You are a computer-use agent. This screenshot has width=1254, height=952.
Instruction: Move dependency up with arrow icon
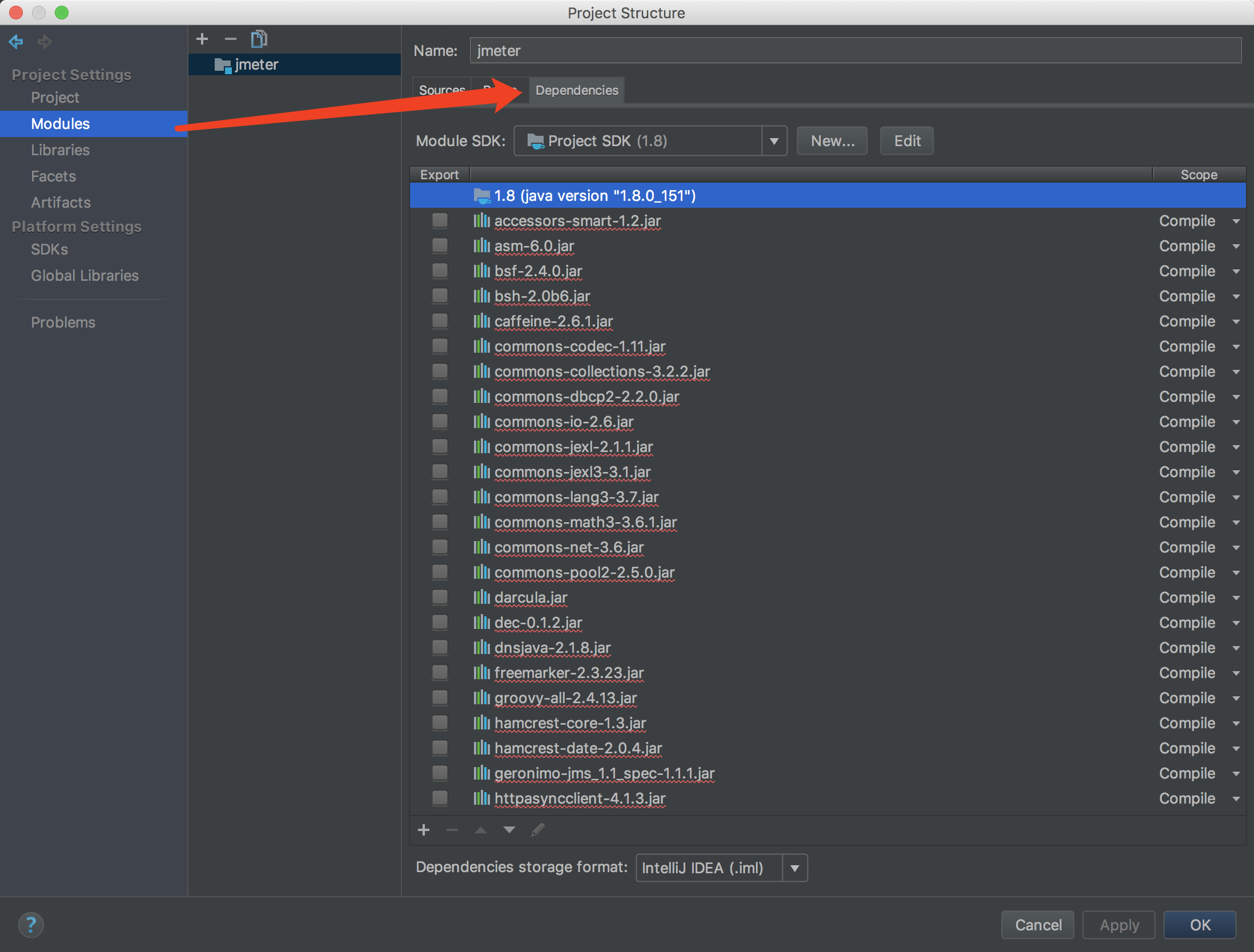481,830
